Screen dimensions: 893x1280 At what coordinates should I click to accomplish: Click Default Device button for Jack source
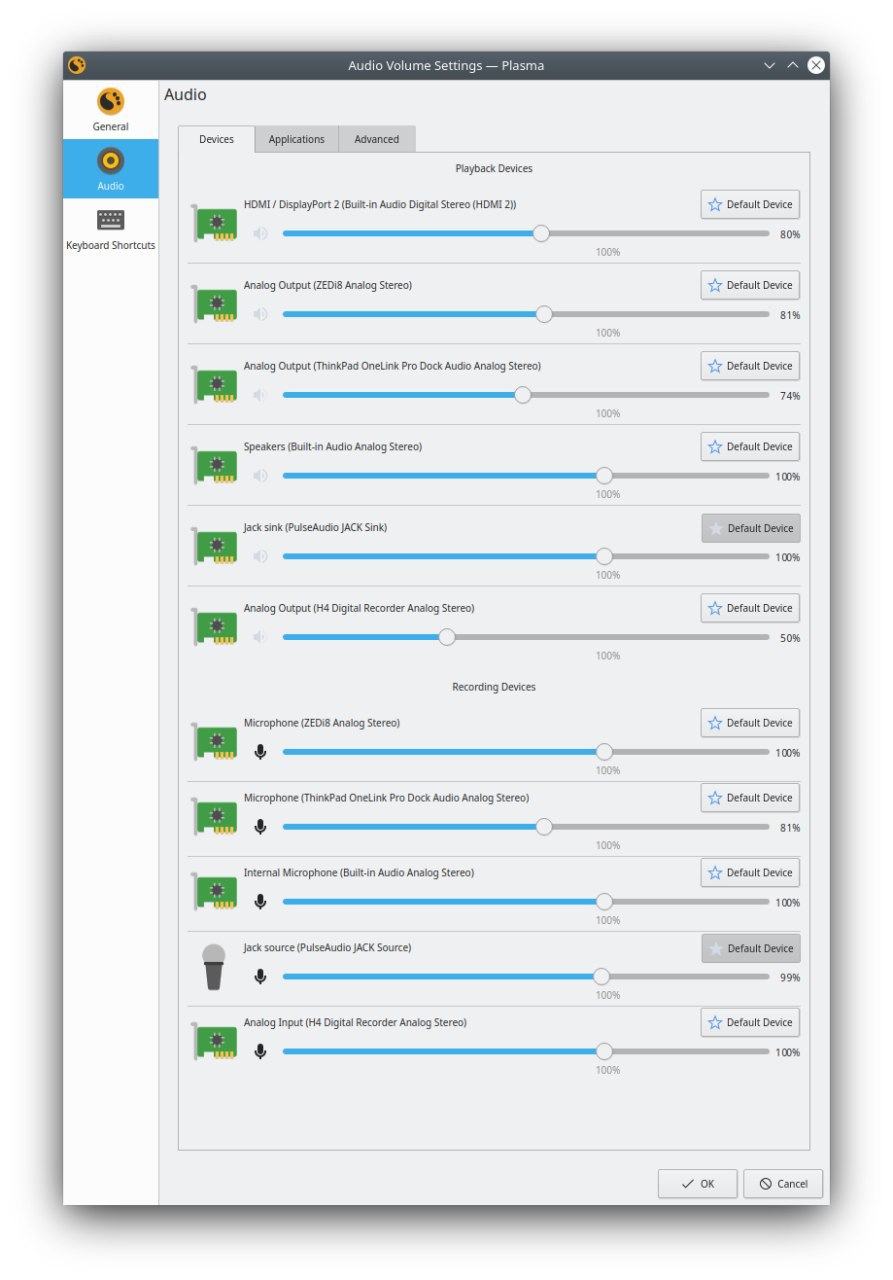coord(750,948)
